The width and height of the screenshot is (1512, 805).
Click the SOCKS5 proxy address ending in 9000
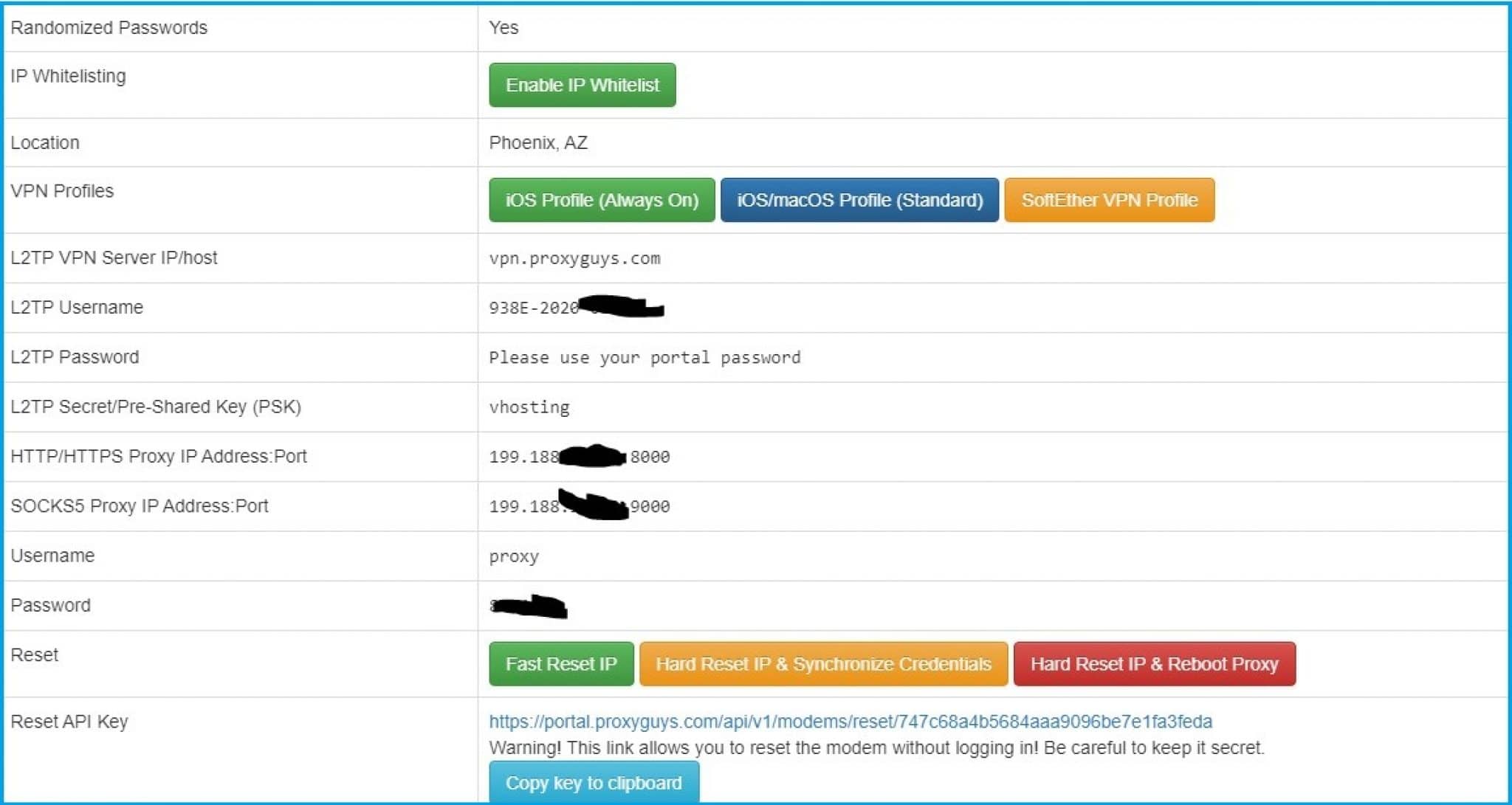pyautogui.click(x=579, y=506)
